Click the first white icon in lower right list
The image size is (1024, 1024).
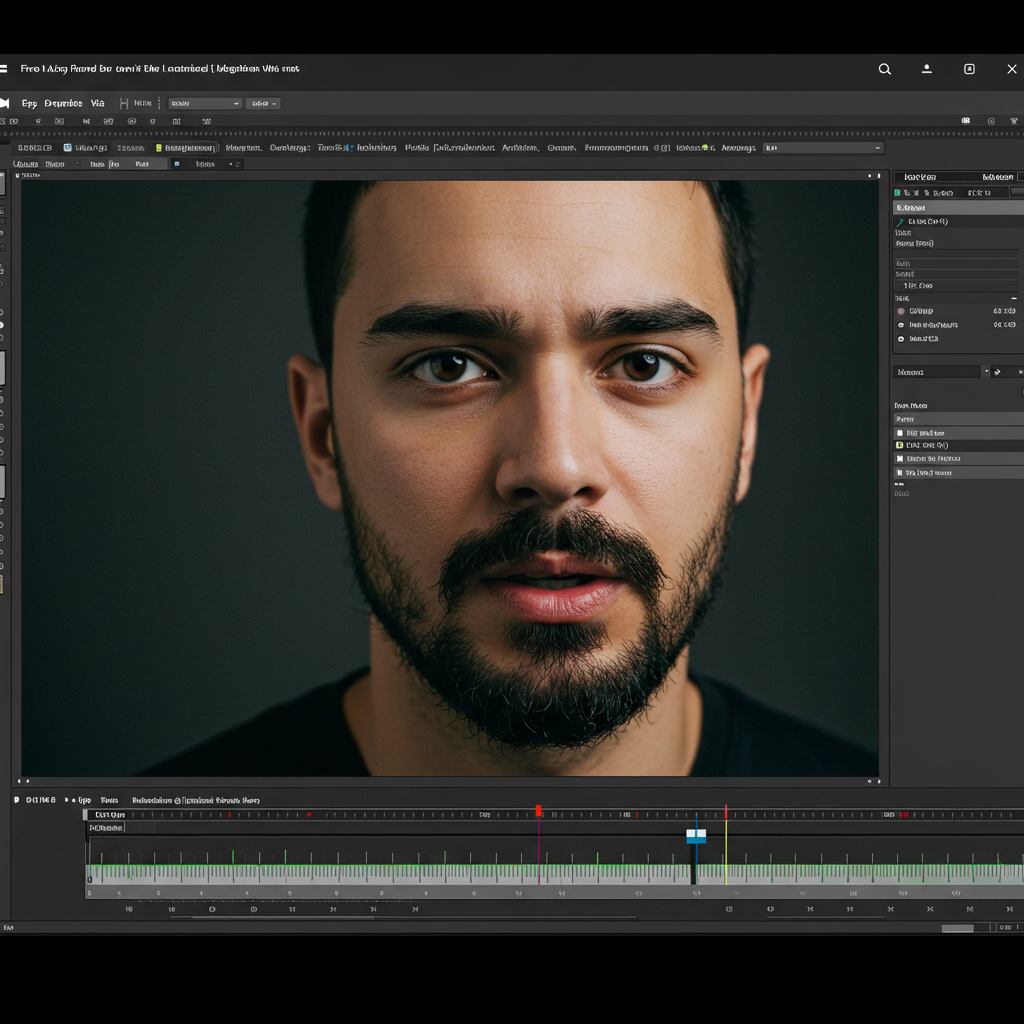[x=900, y=433]
